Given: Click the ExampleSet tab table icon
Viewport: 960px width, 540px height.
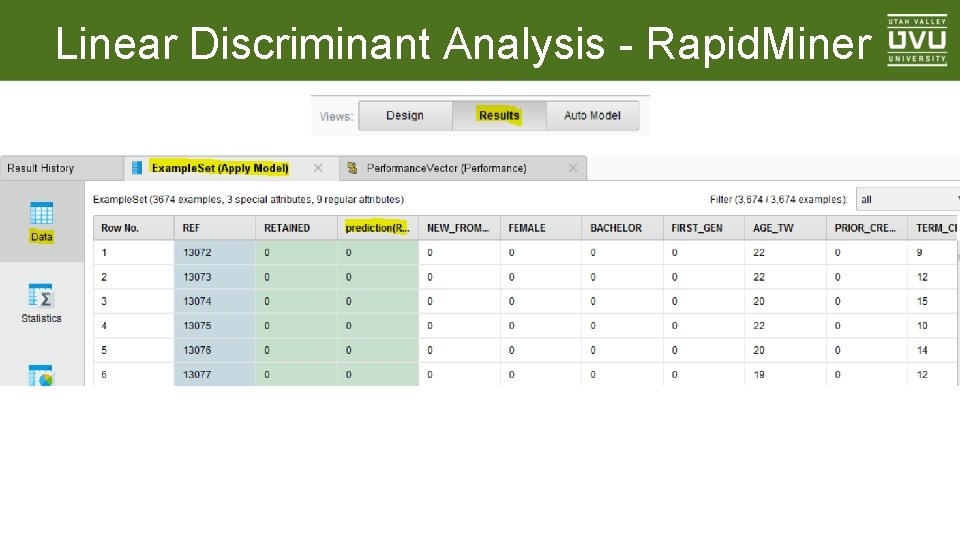Looking at the screenshot, I should [x=137, y=168].
